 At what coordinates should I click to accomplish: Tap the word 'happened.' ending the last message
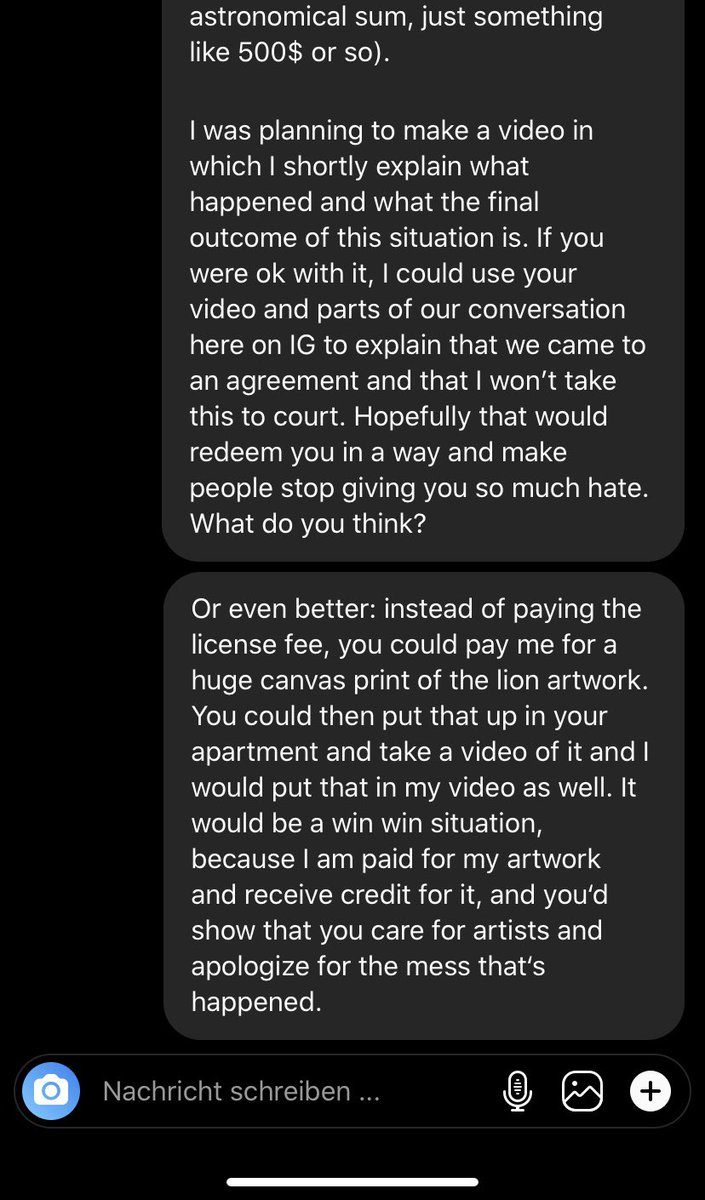click(x=256, y=1002)
